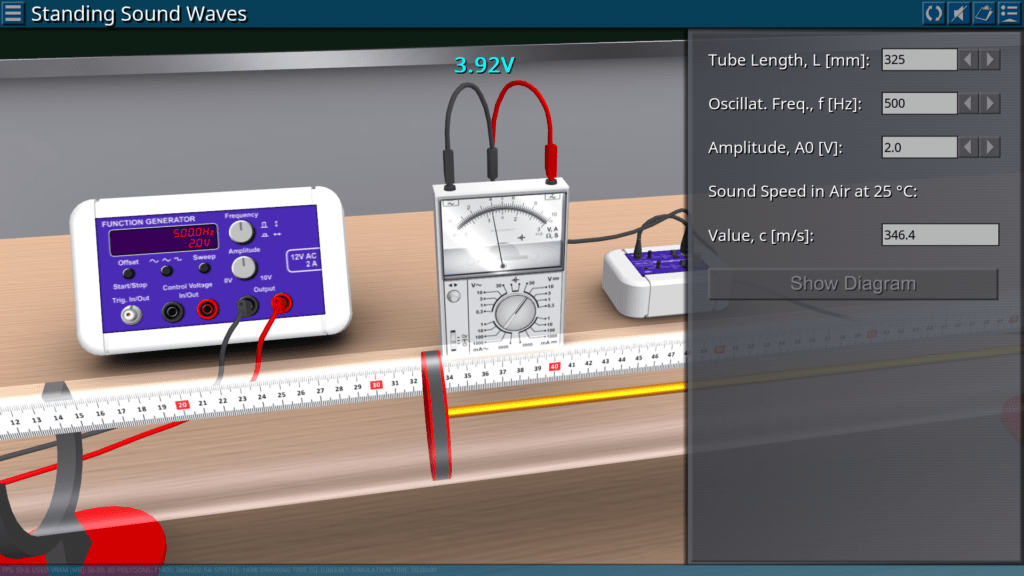The image size is (1024, 576).
Task: Click the Tube Length input field
Action: tap(919, 60)
